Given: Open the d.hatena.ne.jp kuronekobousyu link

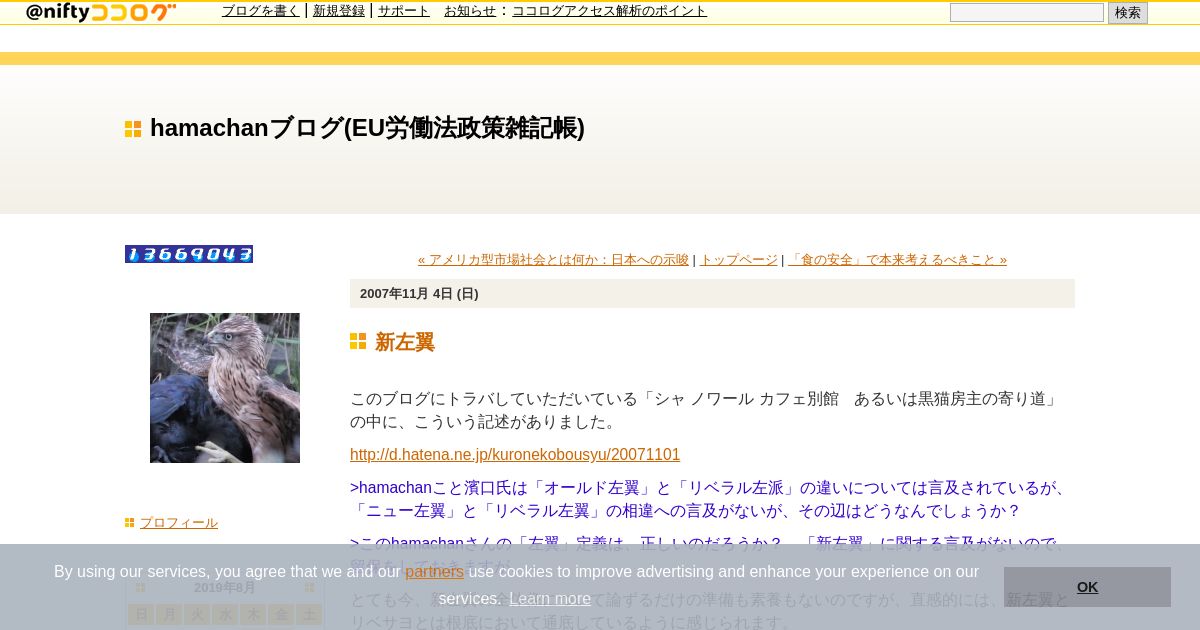Looking at the screenshot, I should [515, 455].
